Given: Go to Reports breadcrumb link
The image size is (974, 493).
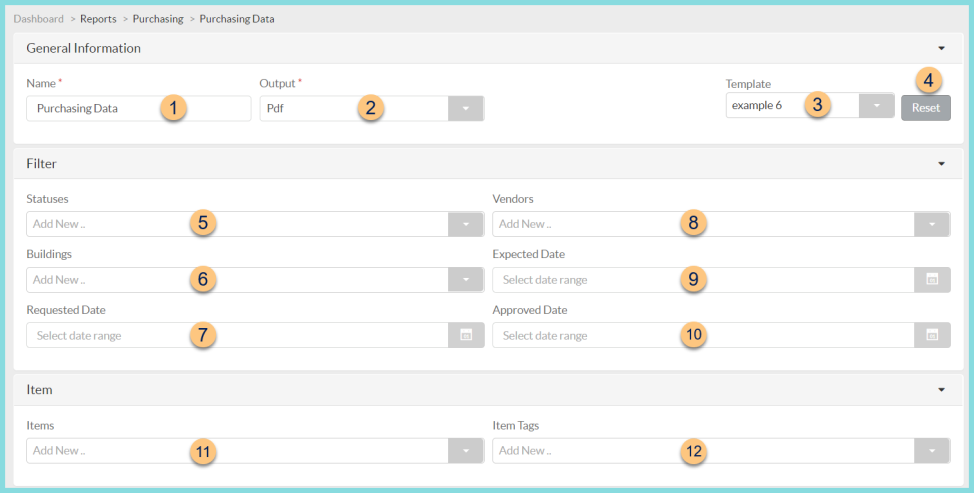Looking at the screenshot, I should click(x=98, y=19).
